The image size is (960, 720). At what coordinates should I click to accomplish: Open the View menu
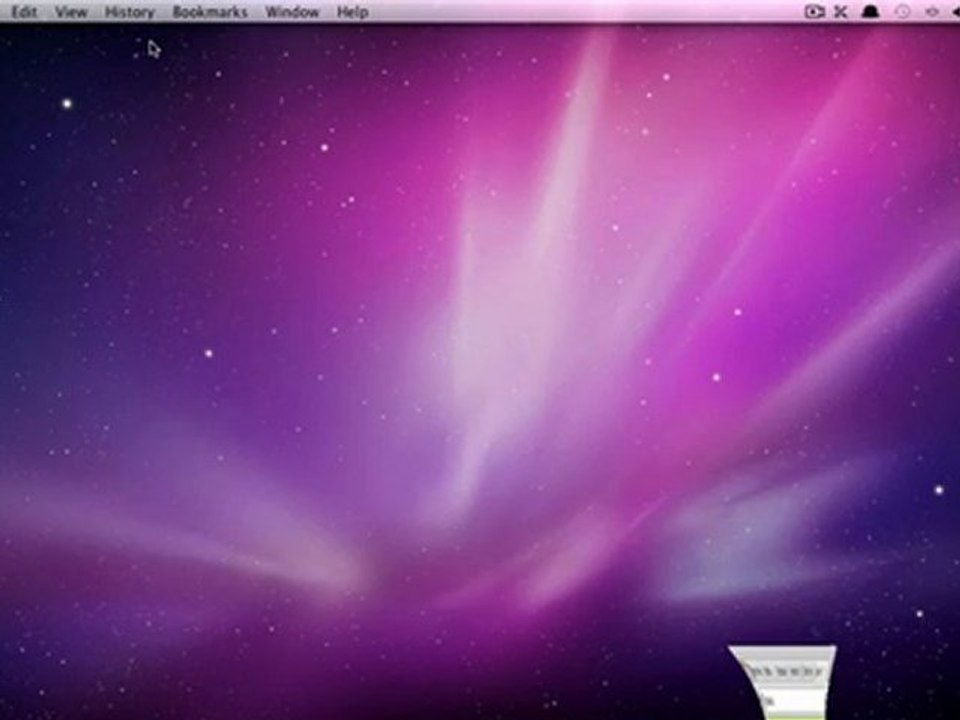(71, 12)
